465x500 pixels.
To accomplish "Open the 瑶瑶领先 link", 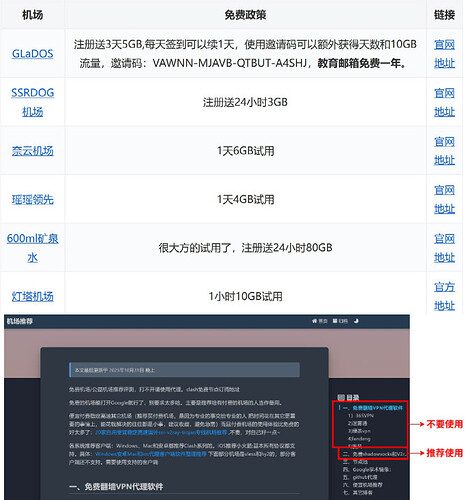I will (x=32, y=199).
